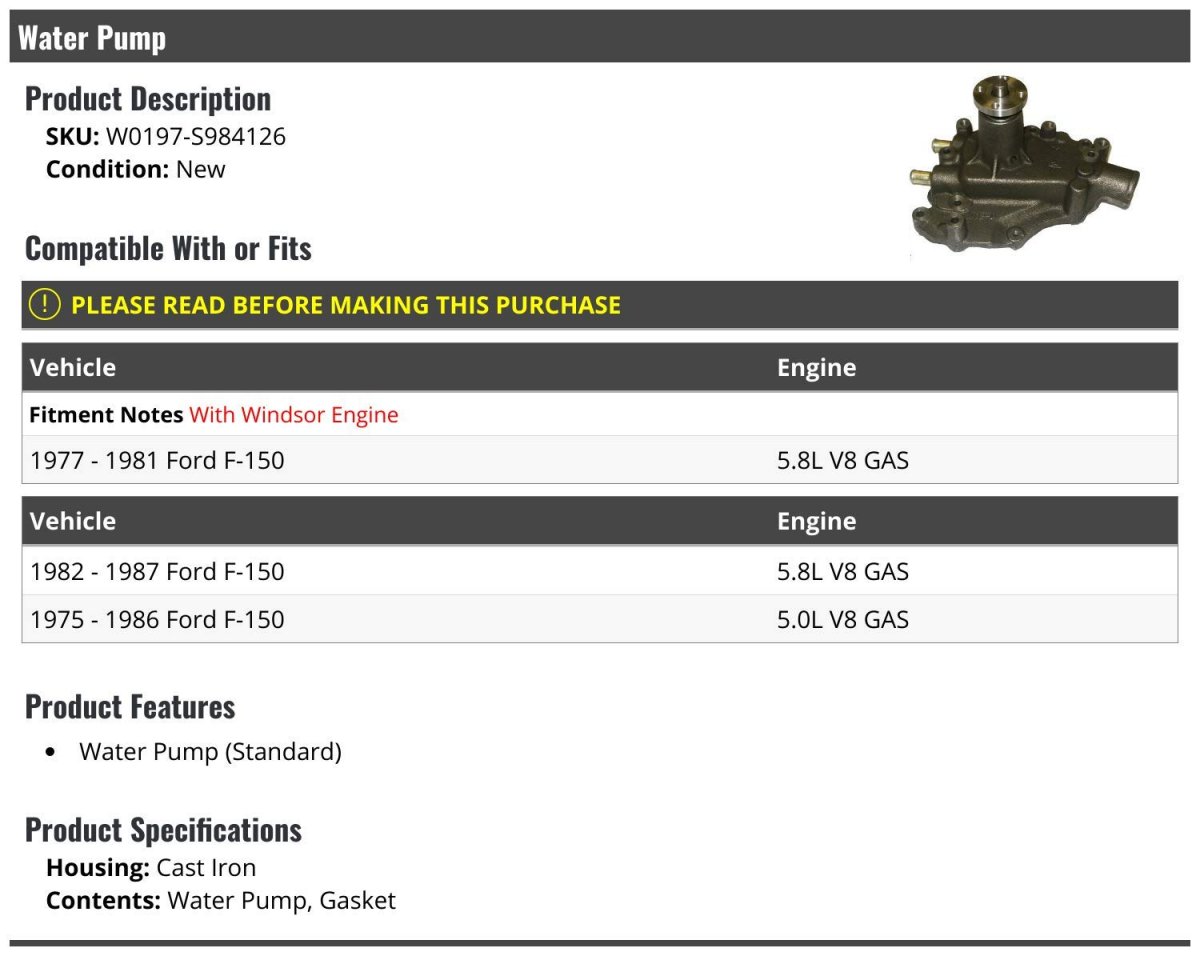Open the water pump product image

point(1025,167)
